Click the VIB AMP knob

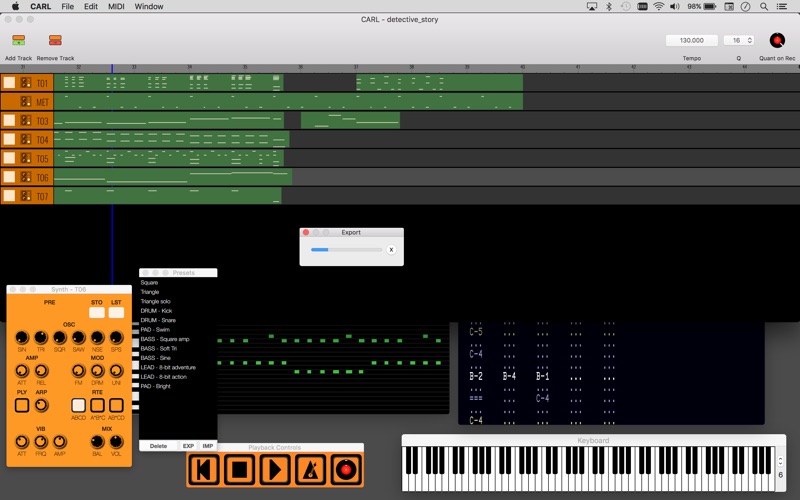(x=60, y=441)
